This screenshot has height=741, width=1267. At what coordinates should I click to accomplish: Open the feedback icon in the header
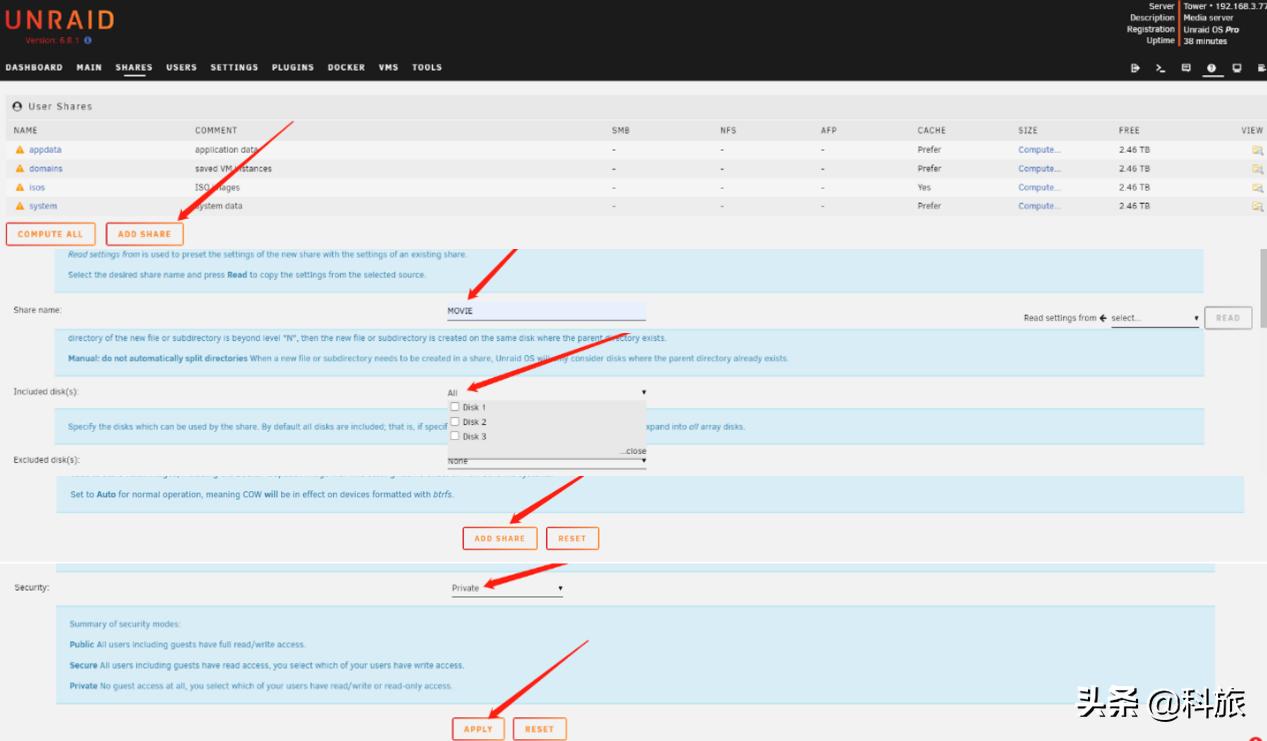click(1186, 68)
